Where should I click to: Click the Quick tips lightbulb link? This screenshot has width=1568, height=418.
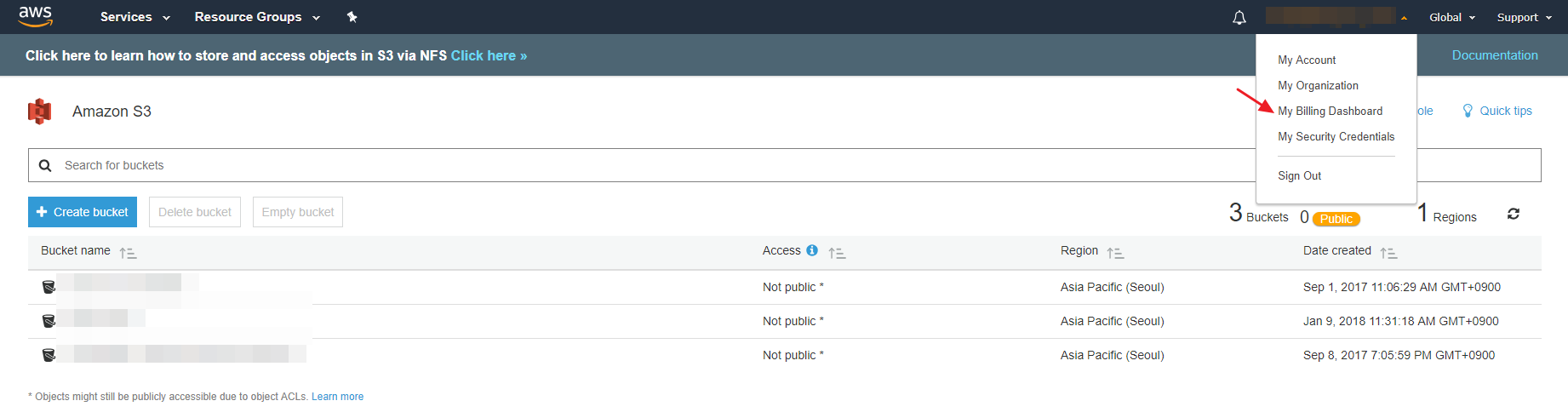(x=1497, y=111)
